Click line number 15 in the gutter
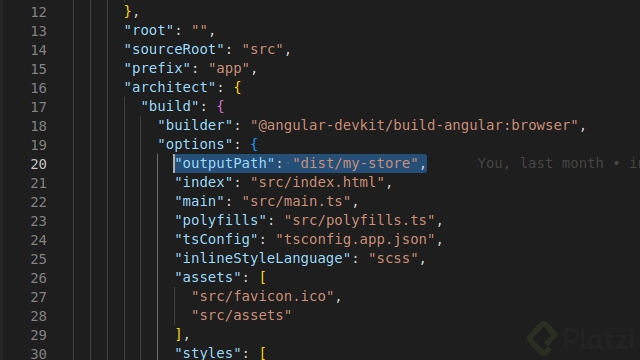 [x=39, y=69]
